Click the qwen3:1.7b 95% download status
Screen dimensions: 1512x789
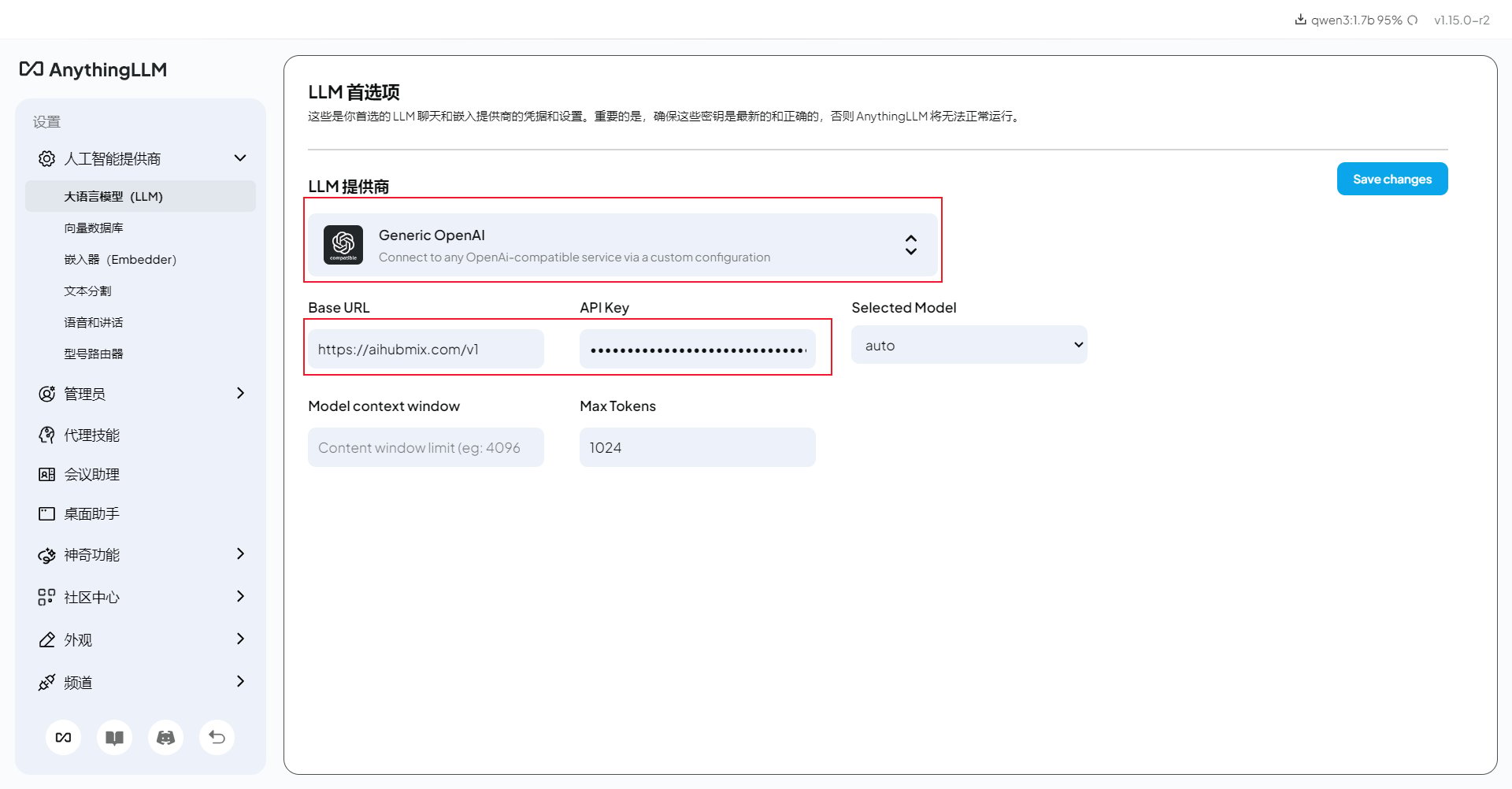click(1356, 20)
